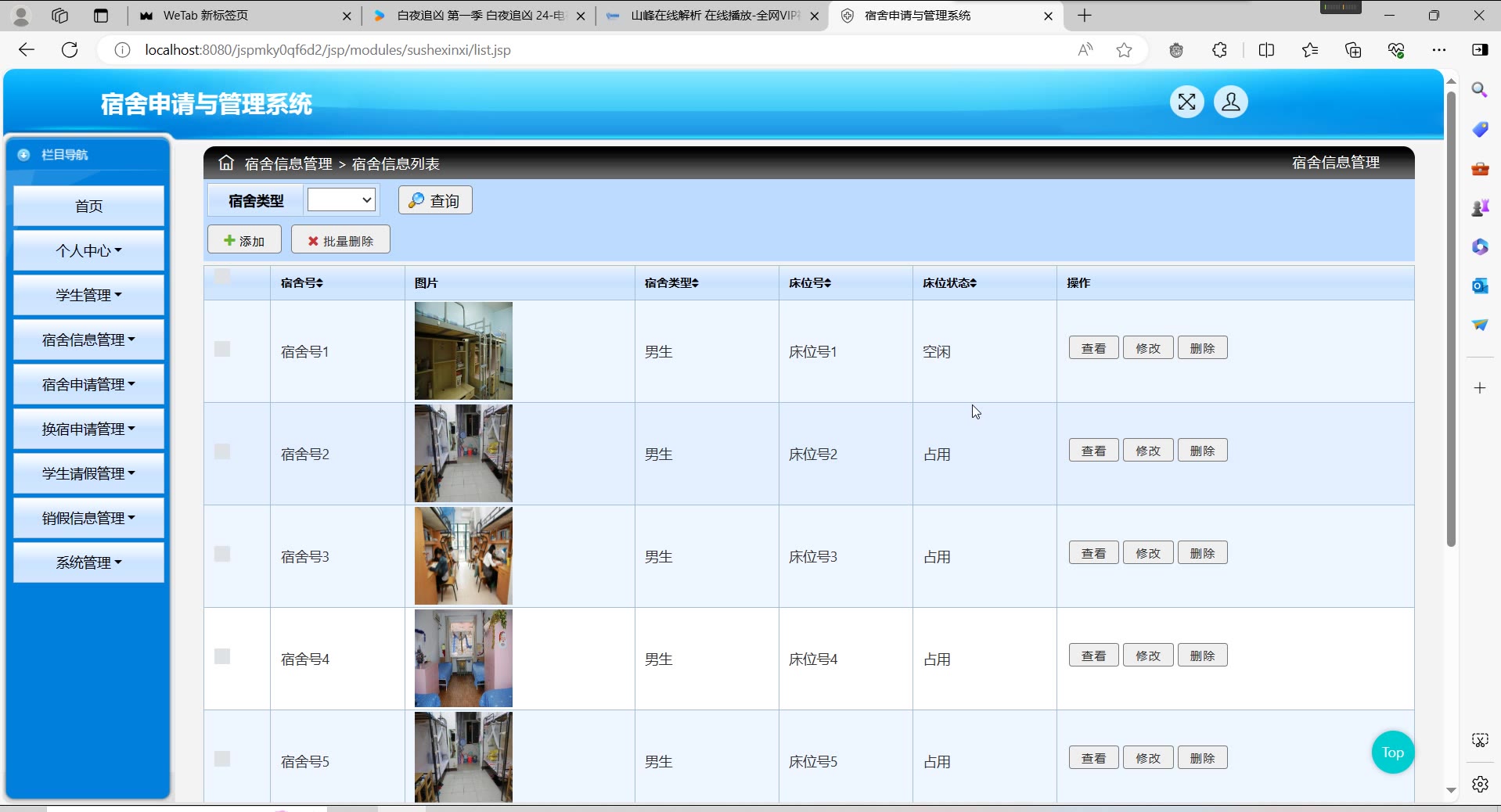Sort the table by 床位号 column
This screenshot has height=812, width=1501.
click(x=810, y=283)
